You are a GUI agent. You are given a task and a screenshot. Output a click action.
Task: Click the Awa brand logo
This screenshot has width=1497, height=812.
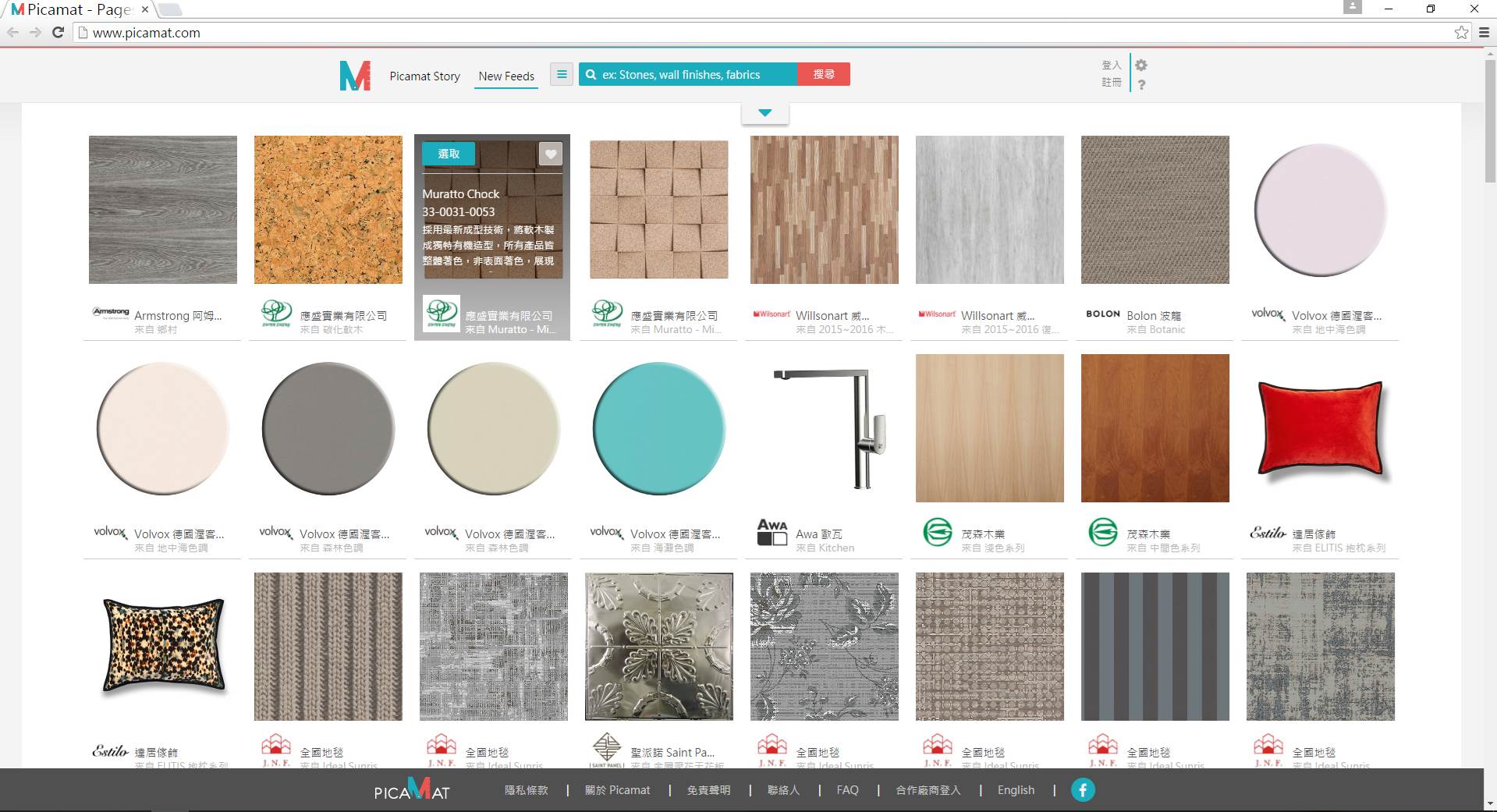[x=772, y=533]
